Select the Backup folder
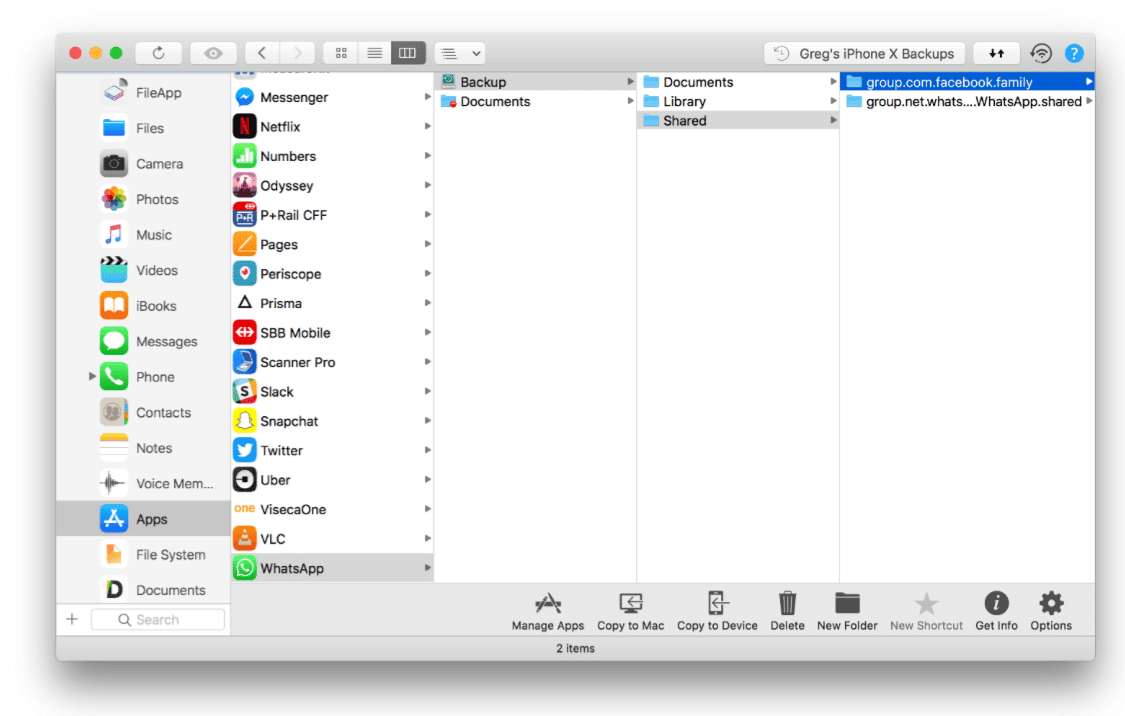The width and height of the screenshot is (1125, 716). point(535,82)
